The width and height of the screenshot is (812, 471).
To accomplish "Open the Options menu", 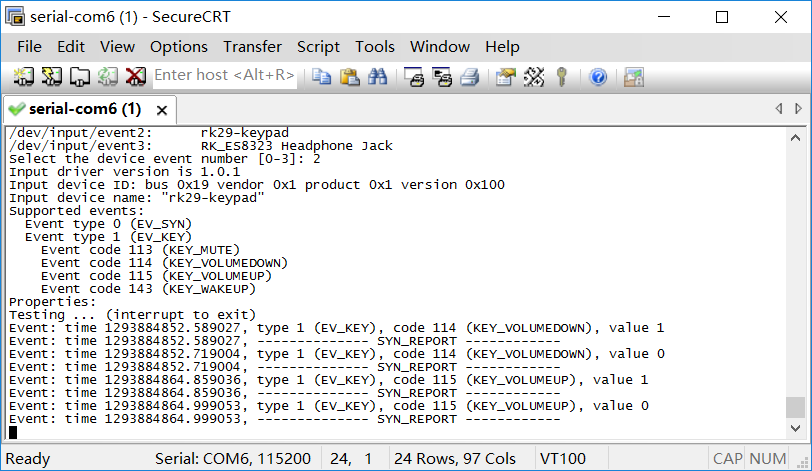I will tap(179, 47).
